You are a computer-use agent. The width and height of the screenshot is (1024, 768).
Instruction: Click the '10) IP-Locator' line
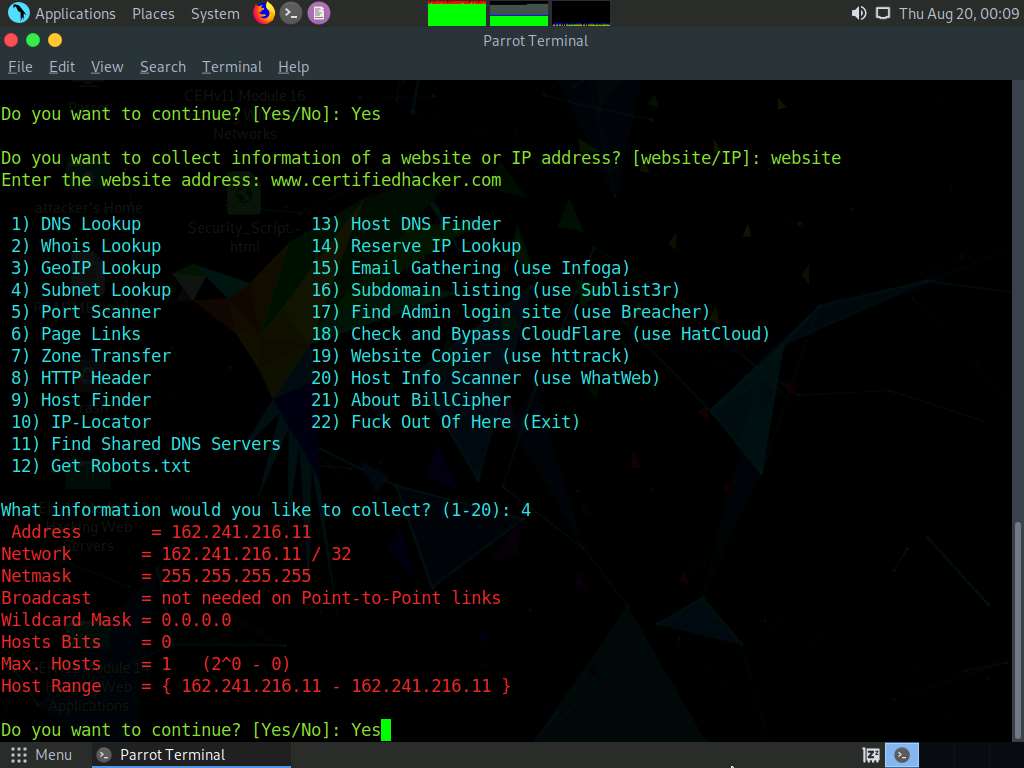click(x=81, y=422)
